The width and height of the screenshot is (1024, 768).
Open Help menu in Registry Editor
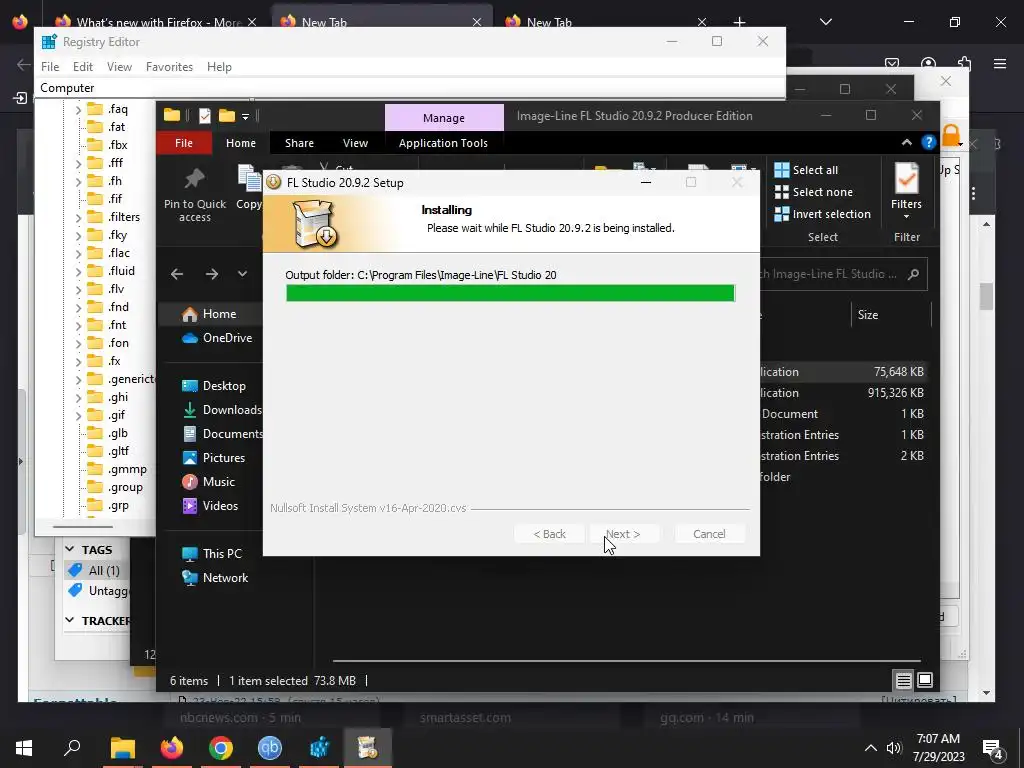coord(219,67)
